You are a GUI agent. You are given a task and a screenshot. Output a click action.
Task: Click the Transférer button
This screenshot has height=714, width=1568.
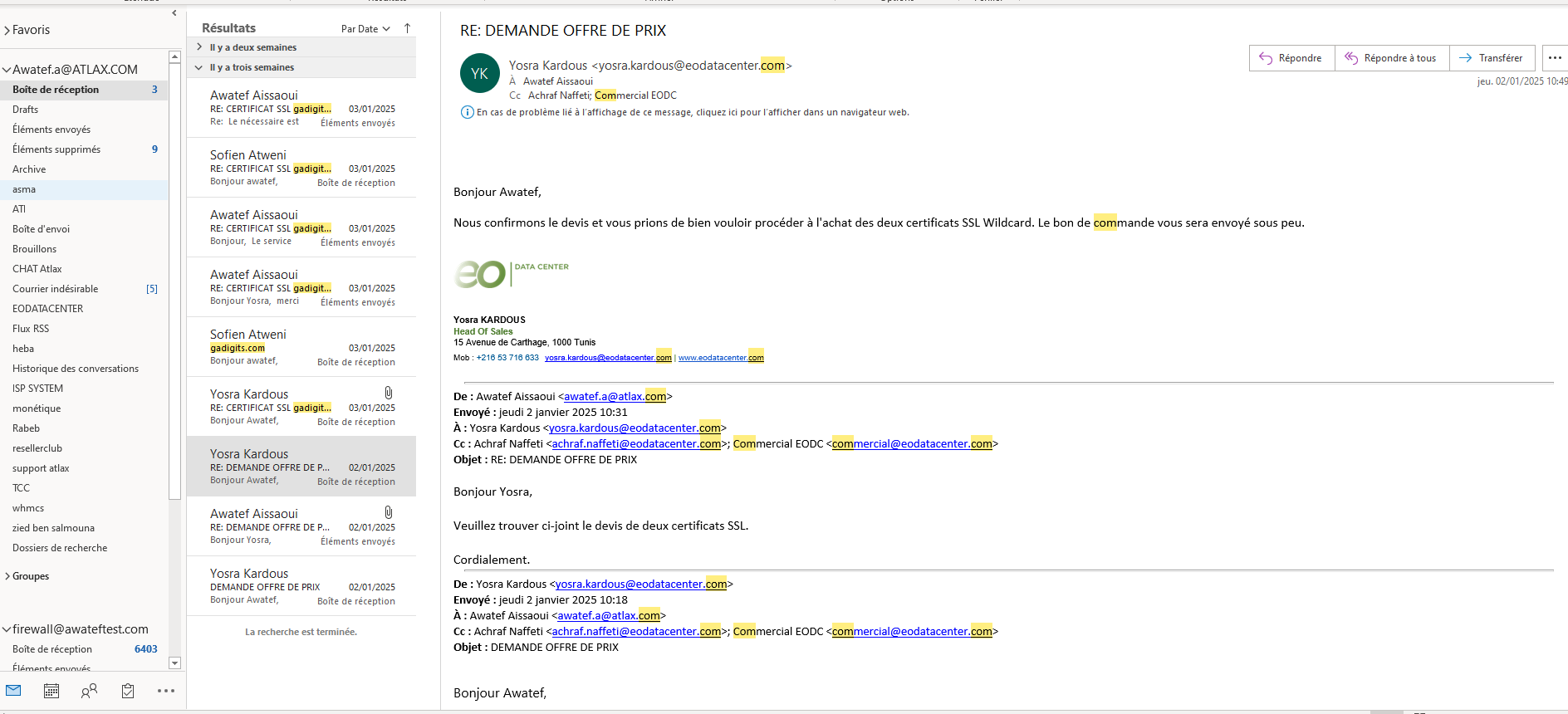tap(1492, 58)
